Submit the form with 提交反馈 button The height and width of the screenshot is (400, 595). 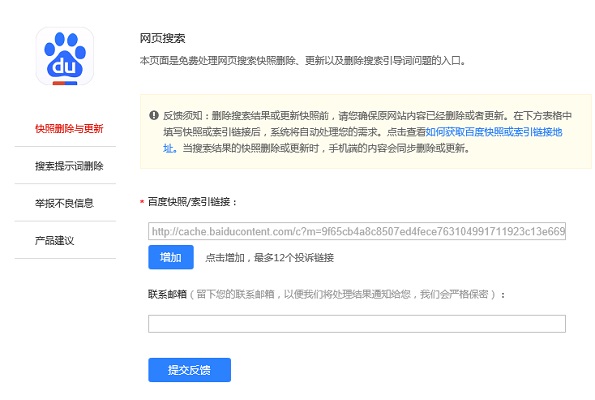click(x=189, y=370)
